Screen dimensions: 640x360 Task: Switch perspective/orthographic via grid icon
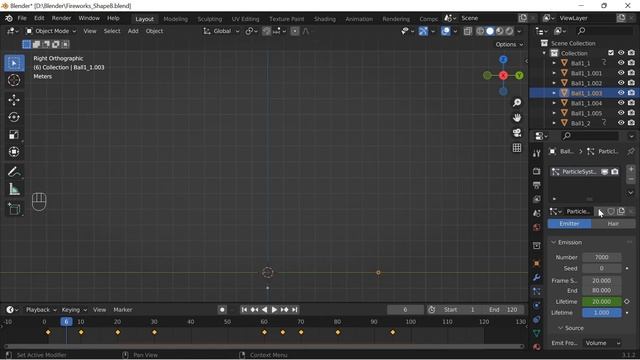[x=517, y=148]
